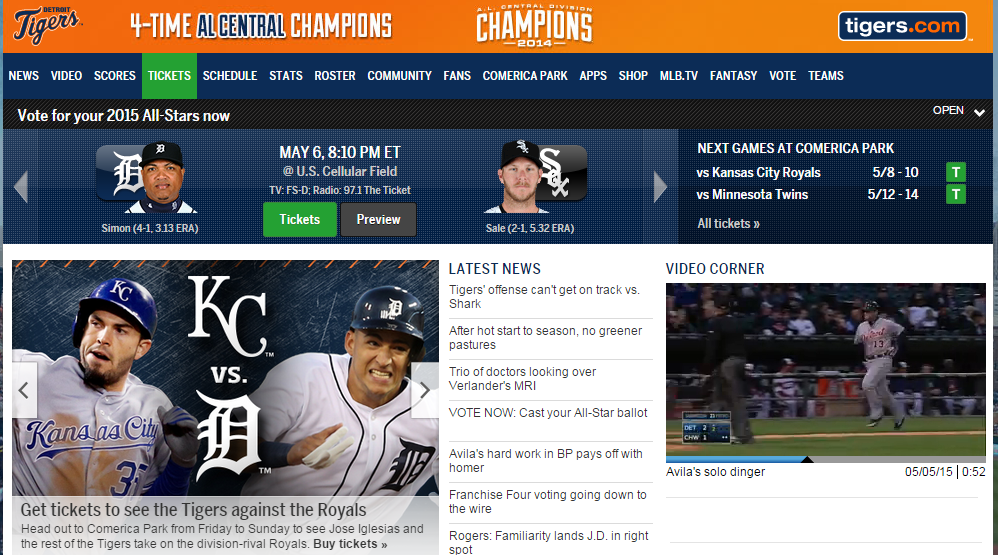Show previous slide in featured carousel

tap(24, 390)
